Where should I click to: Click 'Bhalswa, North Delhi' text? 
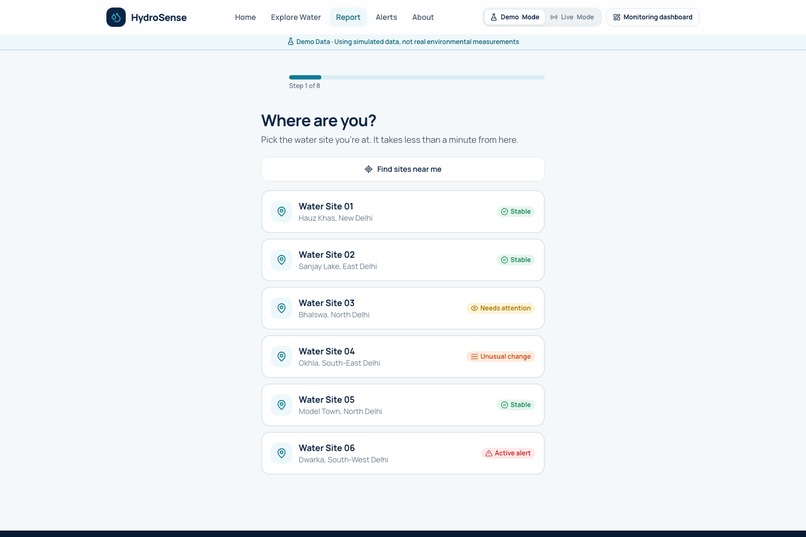334,314
